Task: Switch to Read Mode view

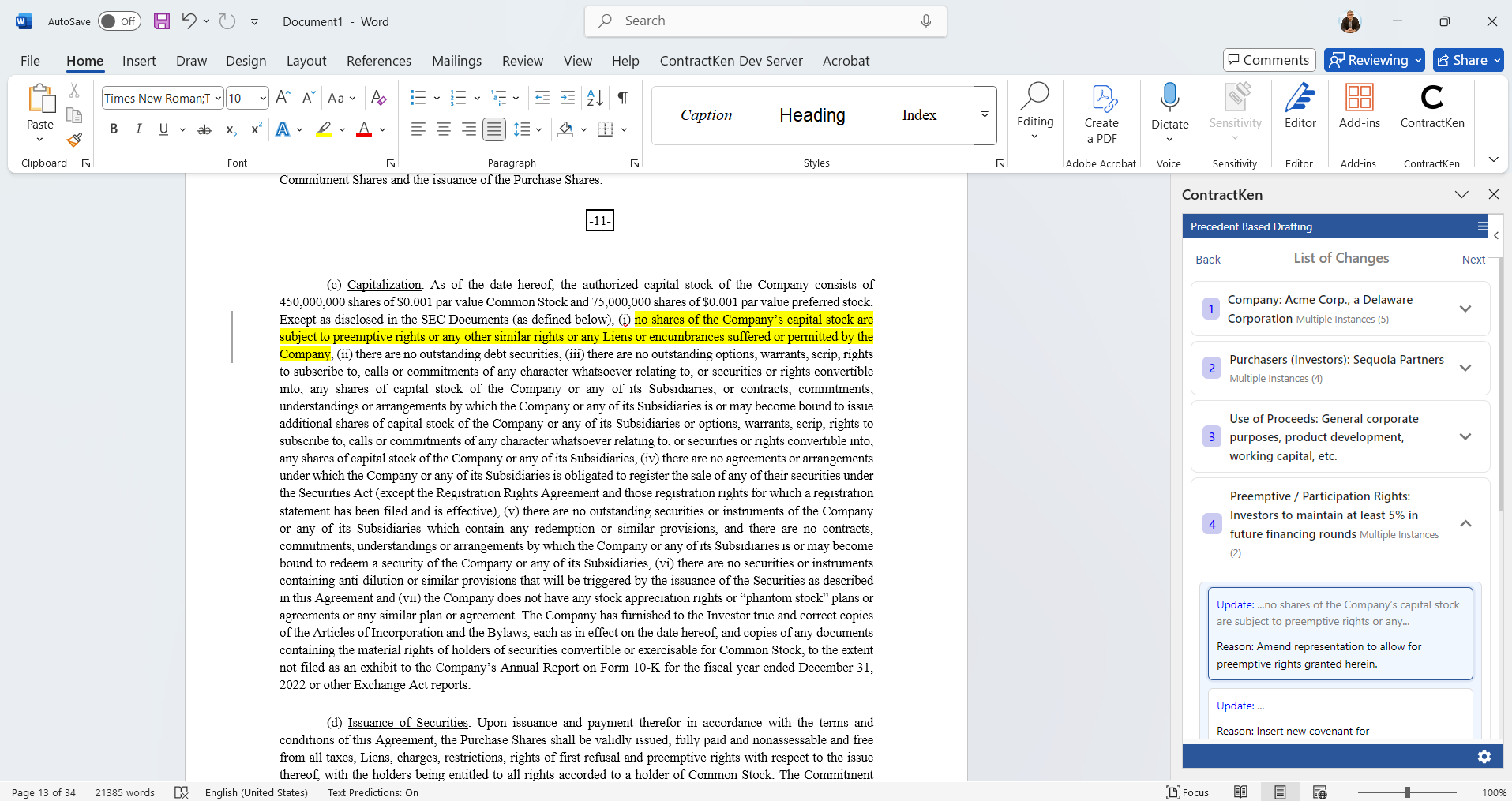Action: click(x=1241, y=792)
